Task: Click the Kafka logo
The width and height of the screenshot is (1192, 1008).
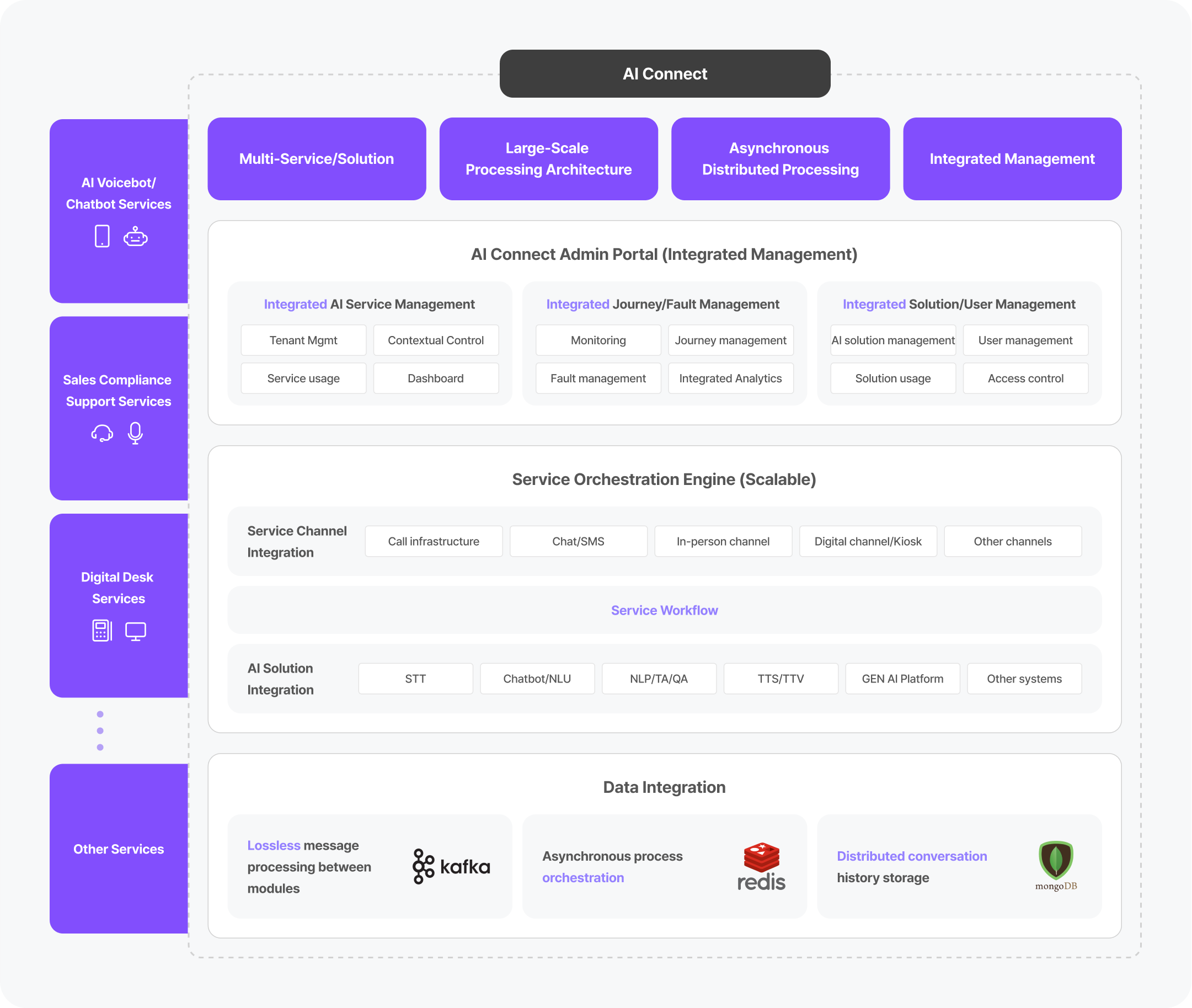Action: pos(451,867)
